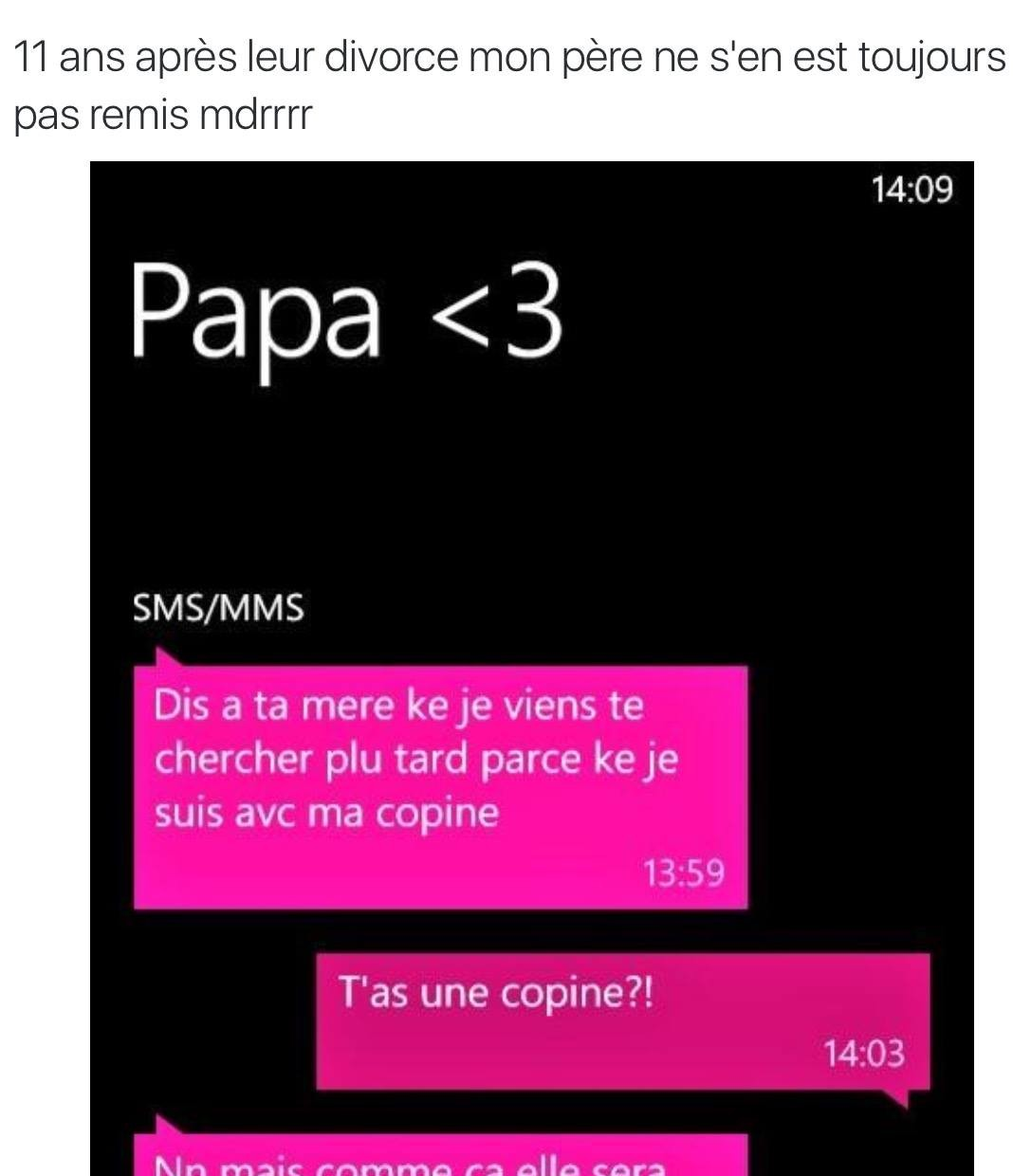Open the message about 'ma copine'
The width and height of the screenshot is (1013, 1176).
point(440,787)
